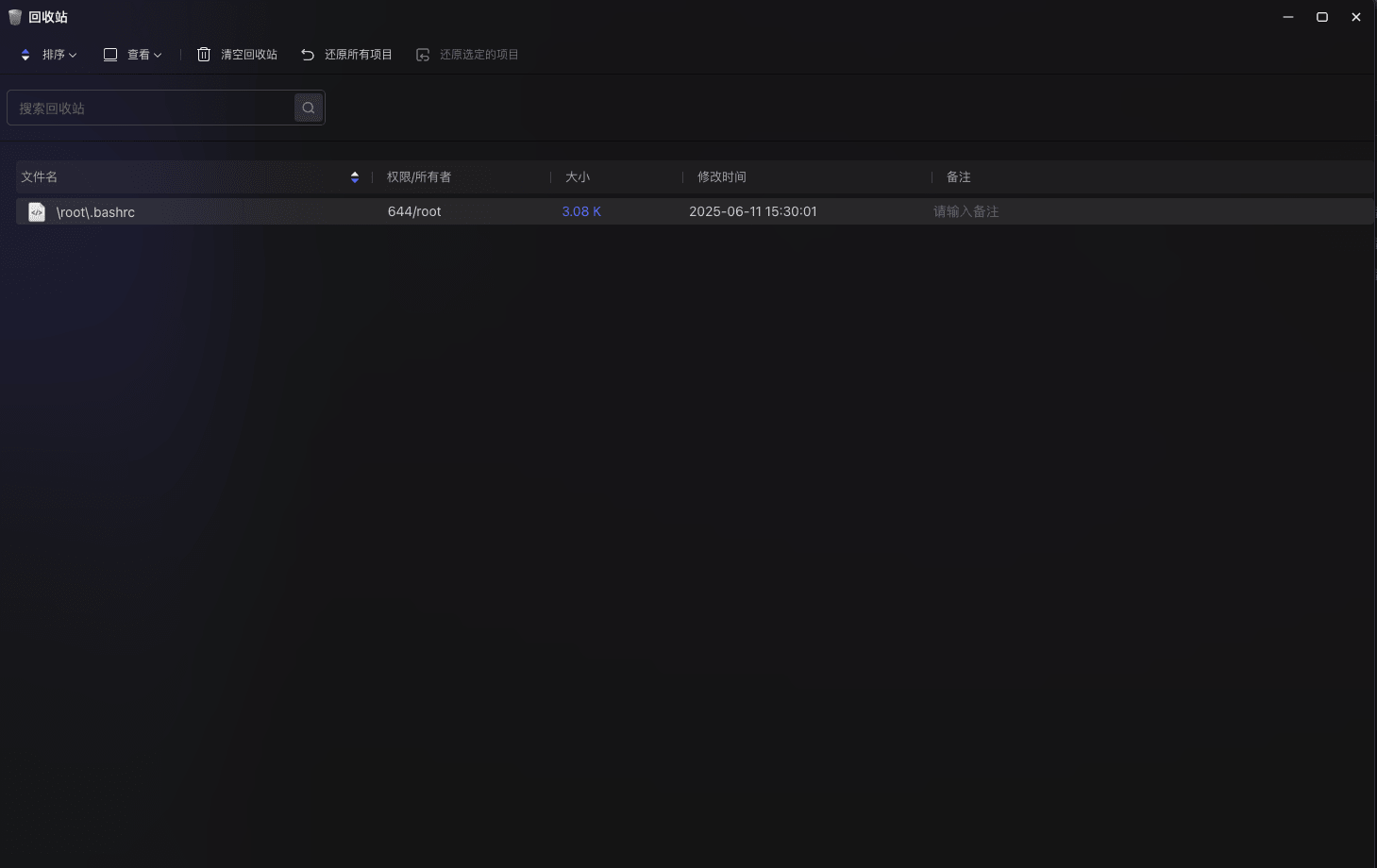Click the .bashrc file type icon
The height and width of the screenshot is (868, 1377).
click(x=37, y=212)
